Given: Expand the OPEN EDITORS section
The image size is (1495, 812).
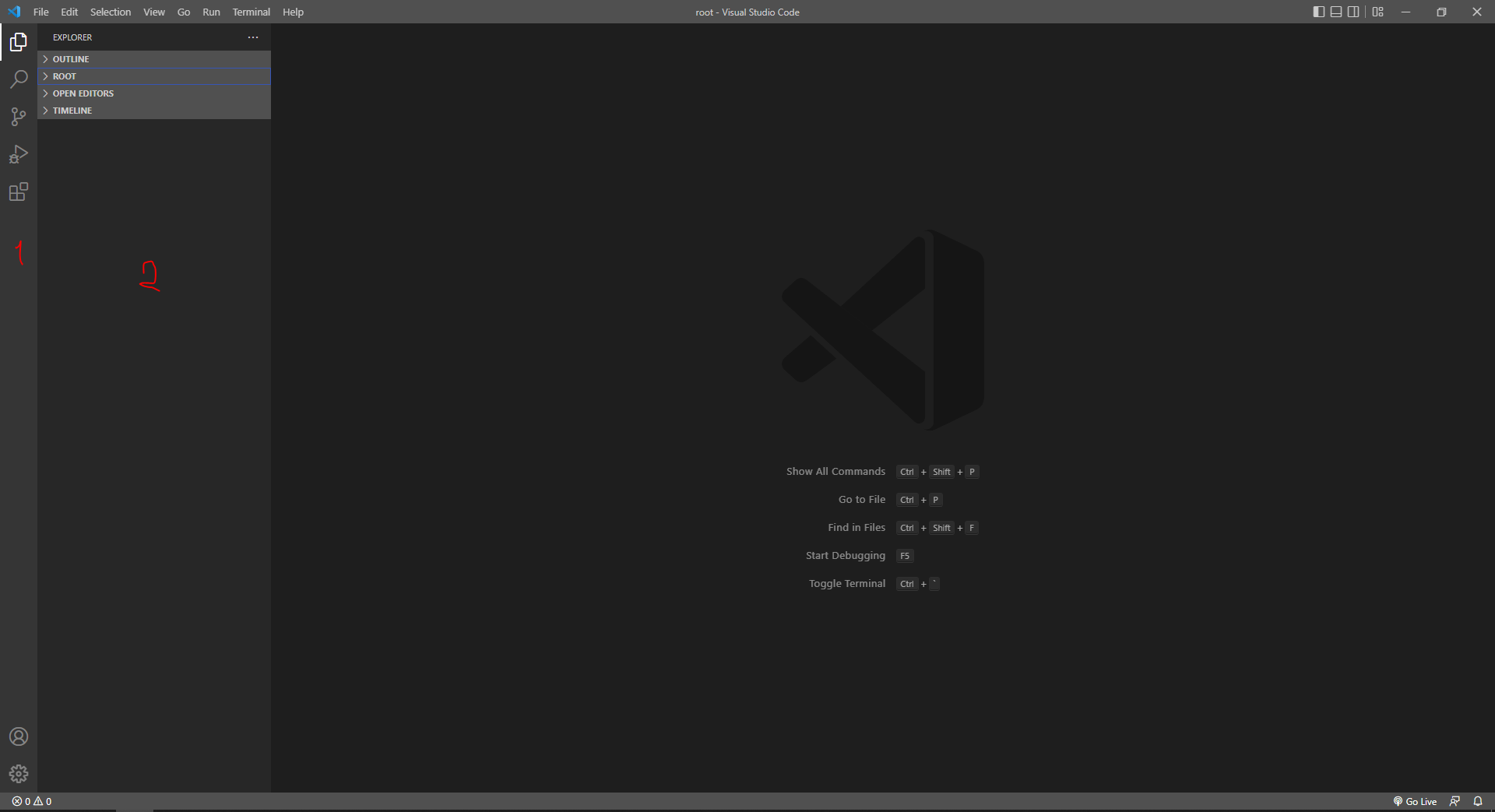Looking at the screenshot, I should click(154, 93).
